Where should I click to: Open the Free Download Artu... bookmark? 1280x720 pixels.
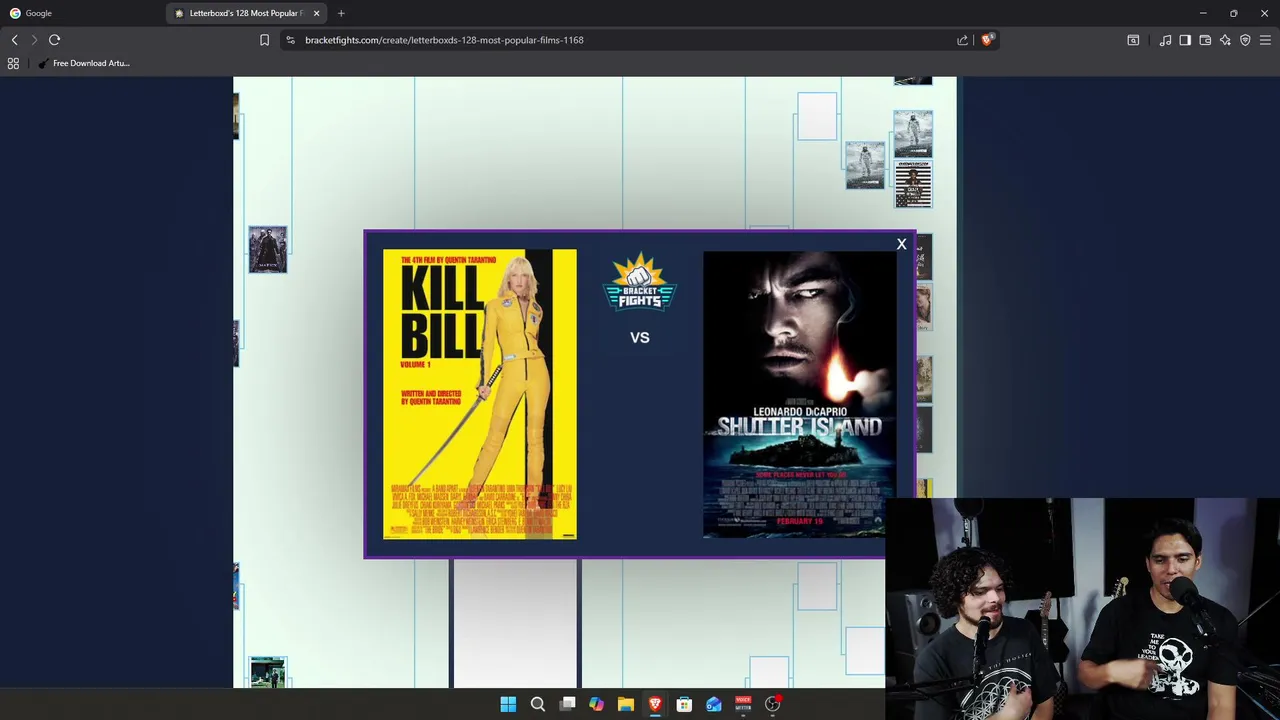(84, 63)
